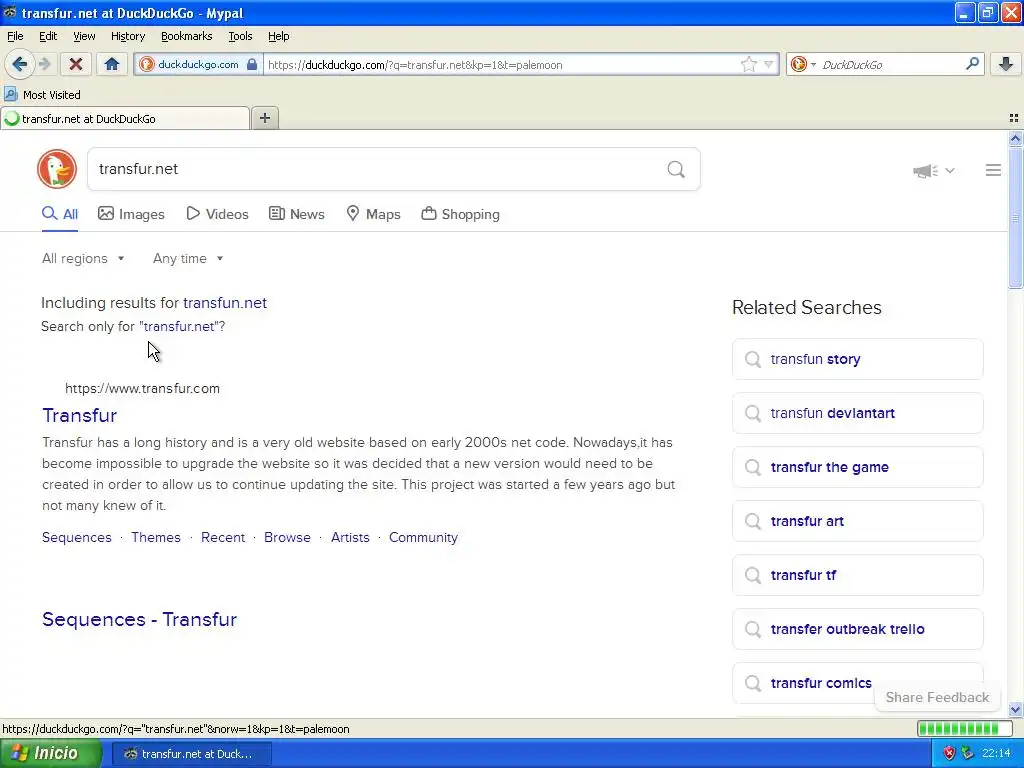Click the red shield tray icon

click(x=948, y=753)
